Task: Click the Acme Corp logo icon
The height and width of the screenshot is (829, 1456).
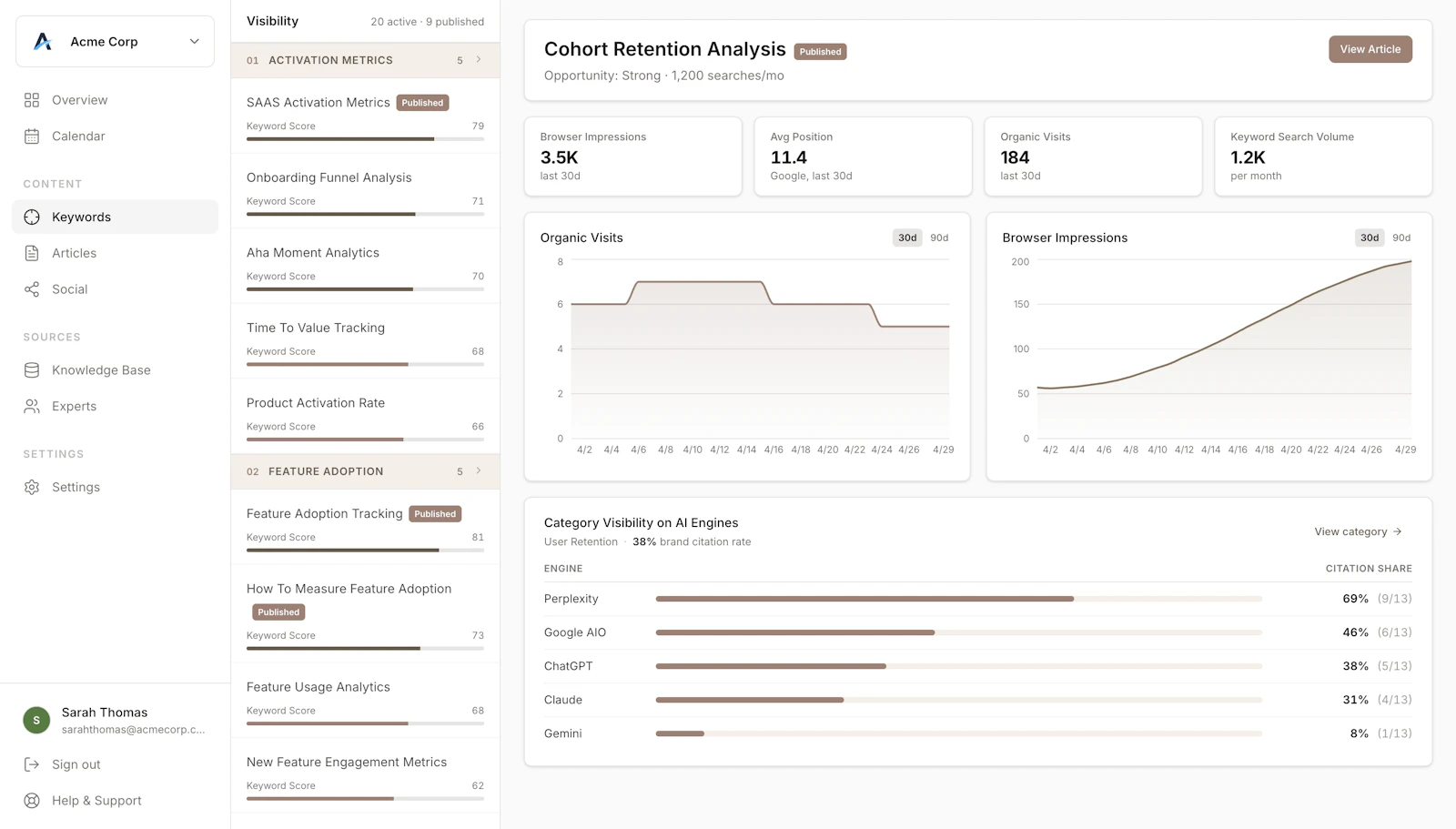Action: pyautogui.click(x=43, y=41)
